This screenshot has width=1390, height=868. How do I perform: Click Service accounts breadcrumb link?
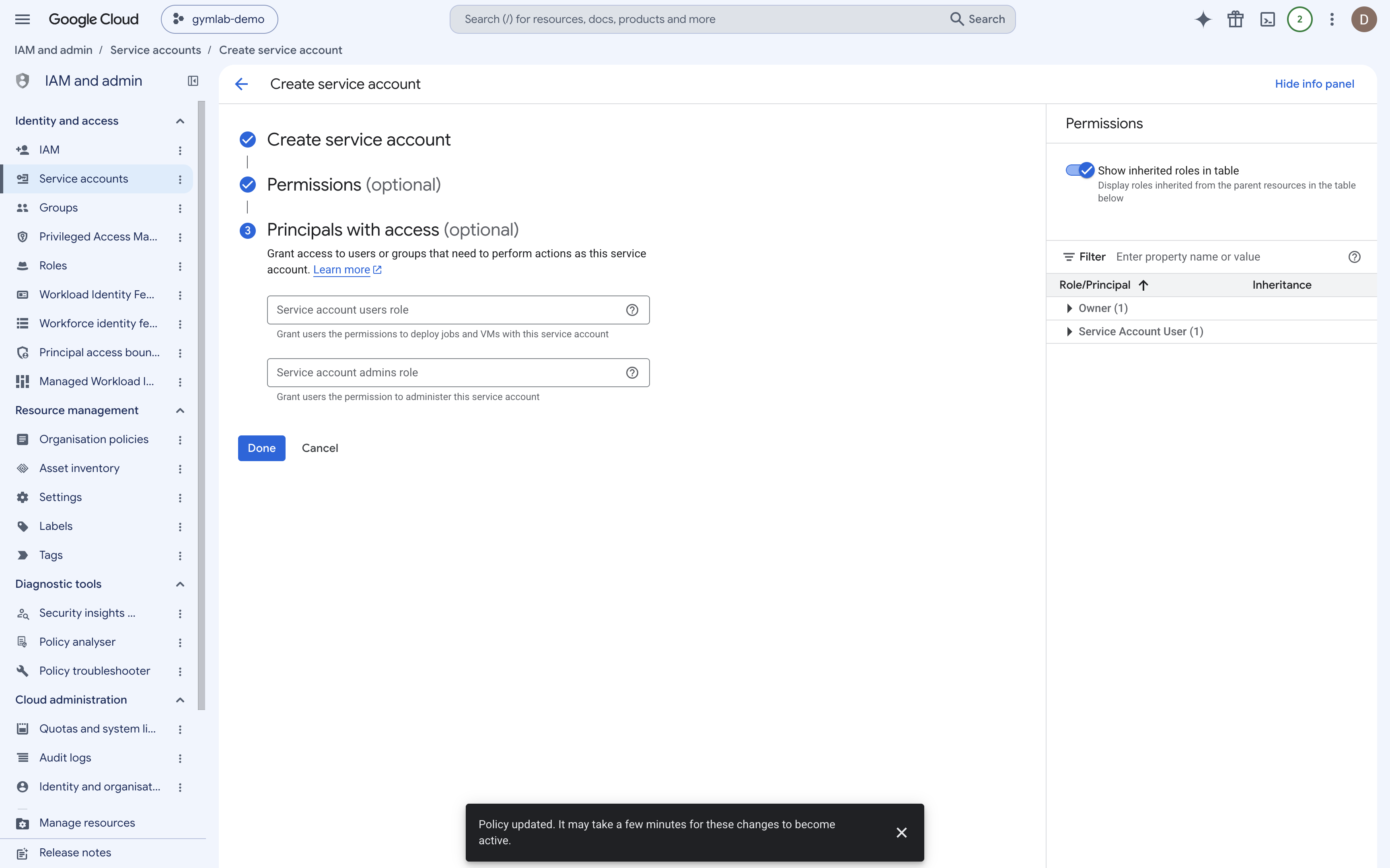pos(156,50)
